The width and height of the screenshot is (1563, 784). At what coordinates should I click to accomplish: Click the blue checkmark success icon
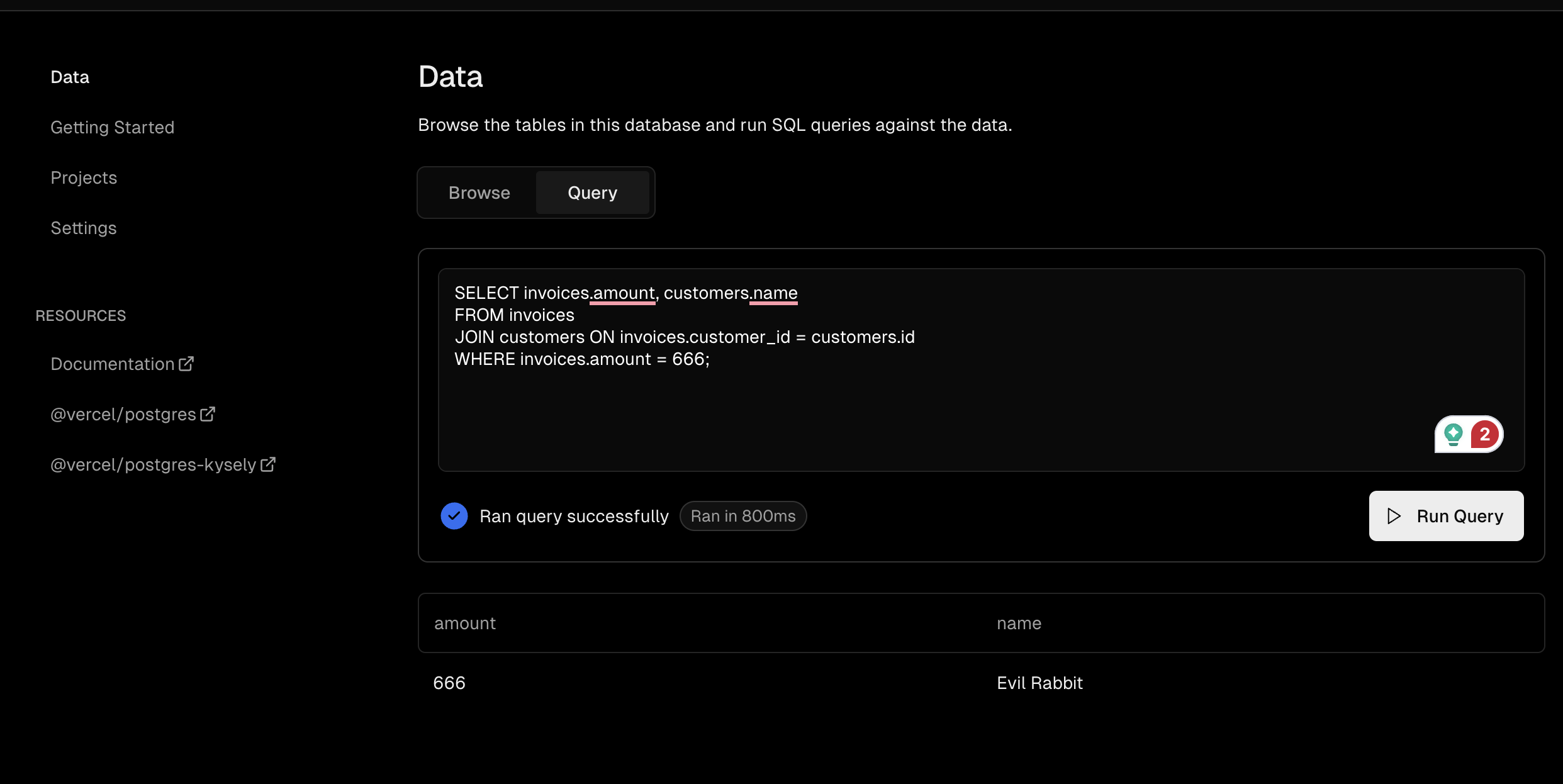[454, 516]
